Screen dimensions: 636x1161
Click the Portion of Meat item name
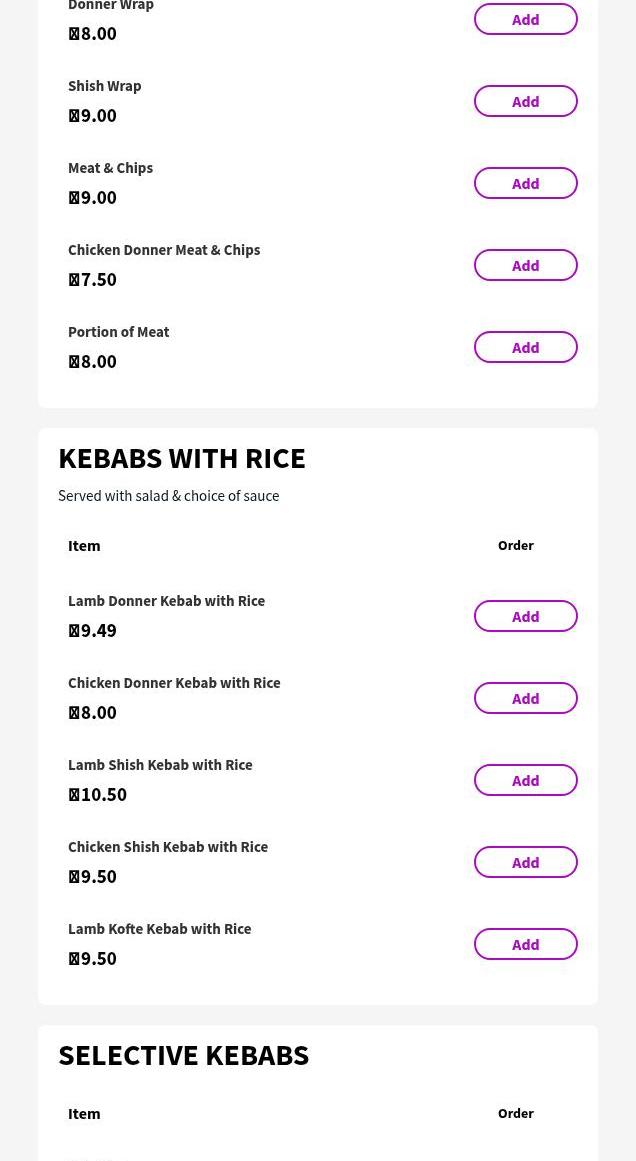click(x=118, y=331)
